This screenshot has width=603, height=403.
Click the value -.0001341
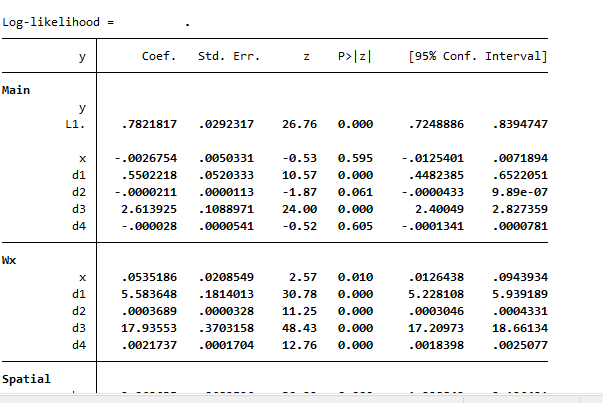433,226
